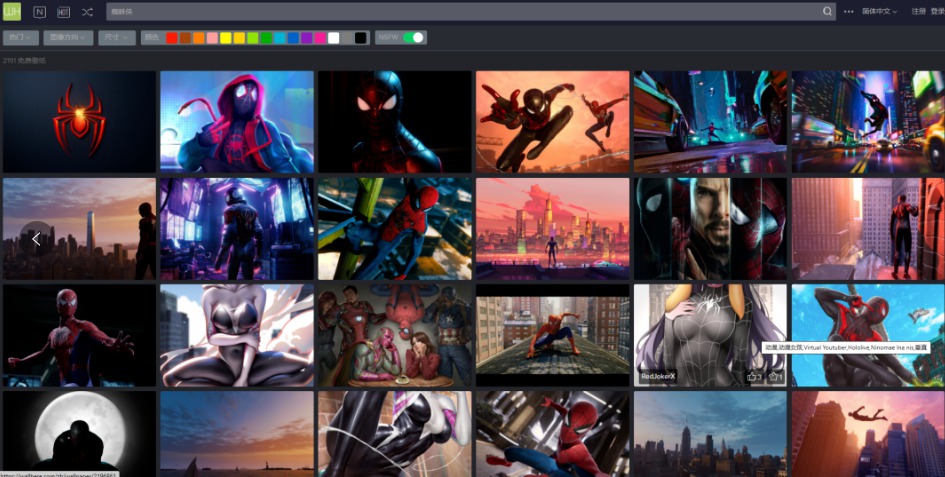Open the red spider logo wallpaper thumbnail
Image resolution: width=945 pixels, height=477 pixels.
[79, 121]
